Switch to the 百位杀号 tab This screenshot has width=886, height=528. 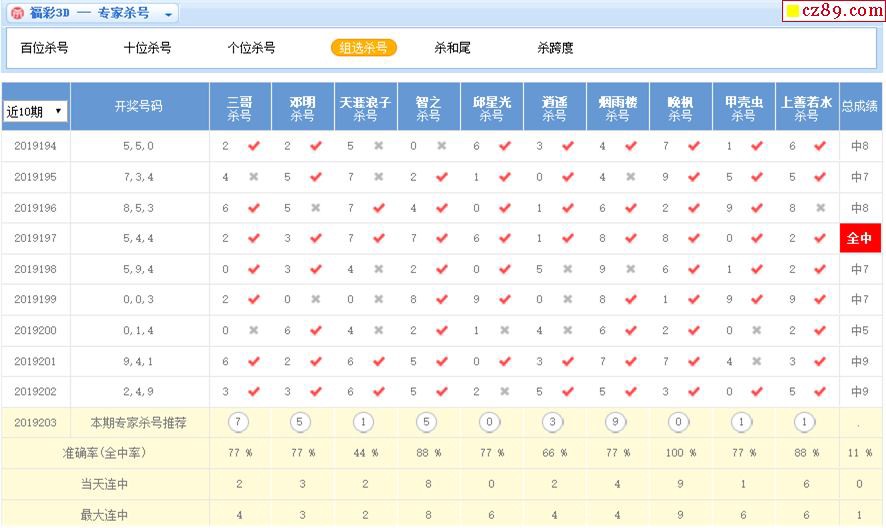coord(44,48)
